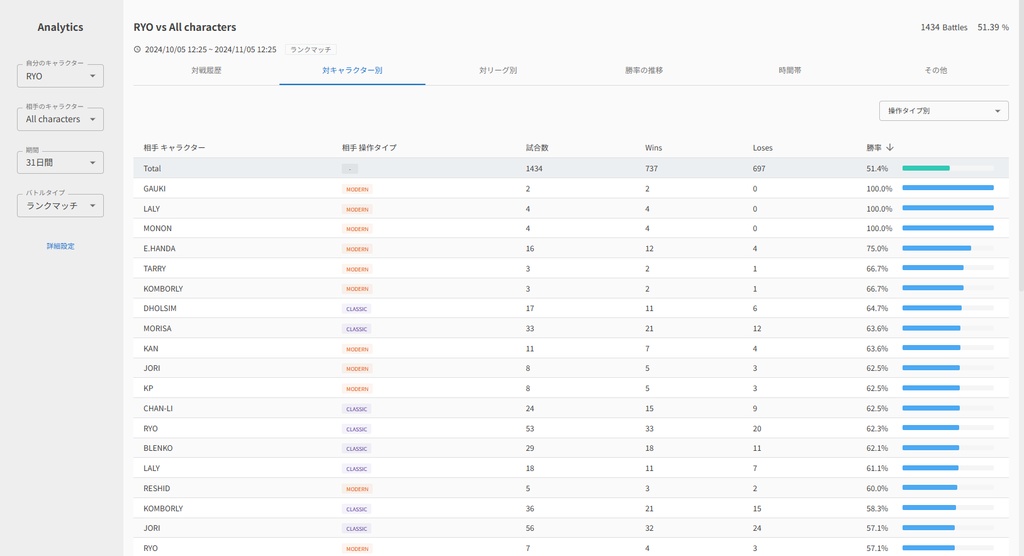Click the 詳細設定 link
The image size is (1024, 556).
pyautogui.click(x=60, y=246)
